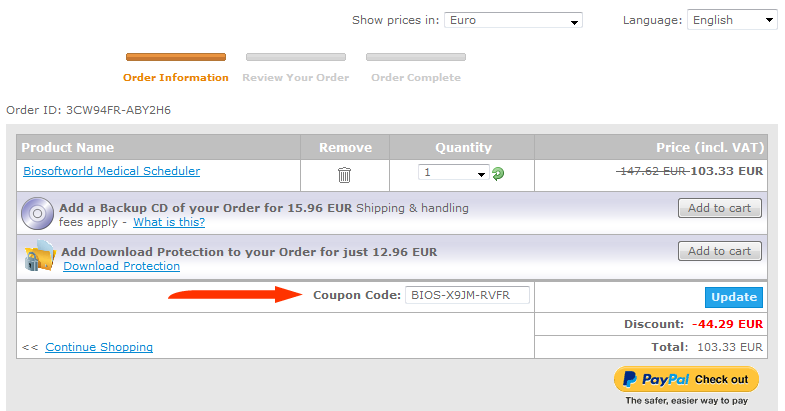Follow the Continue Shopping link
The height and width of the screenshot is (411, 785).
pyautogui.click(x=99, y=347)
